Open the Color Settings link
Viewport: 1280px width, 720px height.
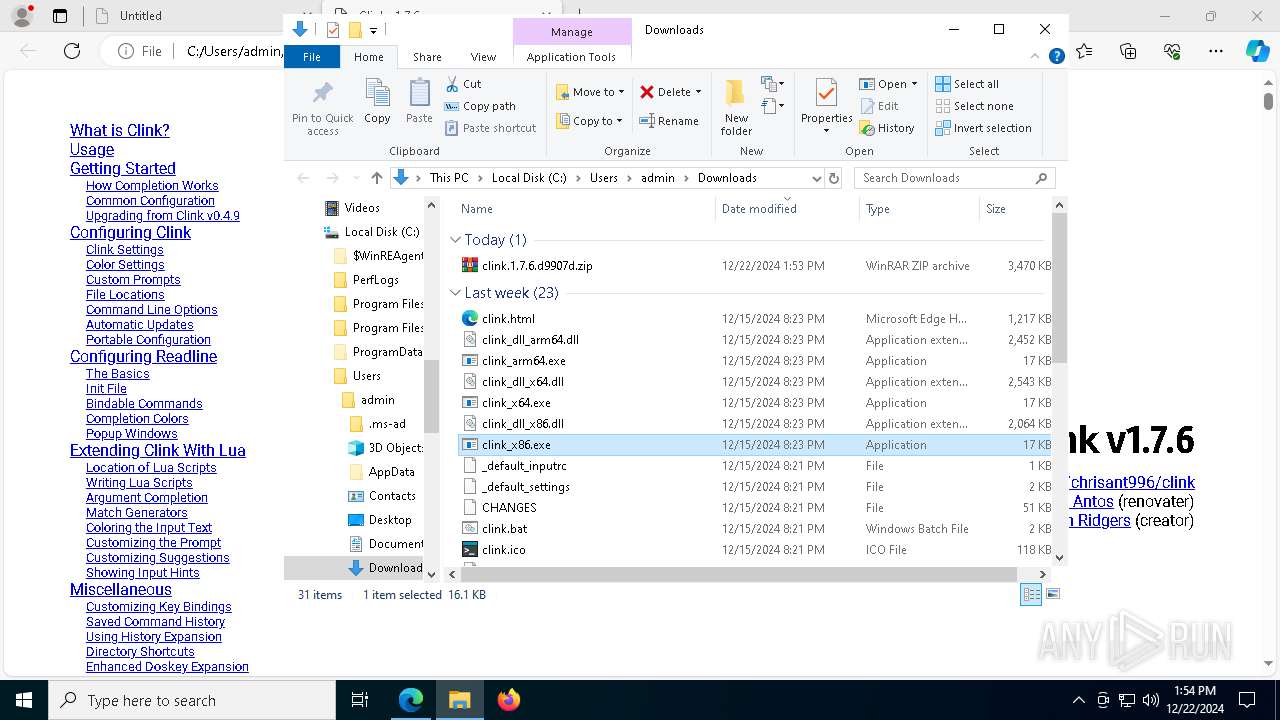pyautogui.click(x=125, y=265)
